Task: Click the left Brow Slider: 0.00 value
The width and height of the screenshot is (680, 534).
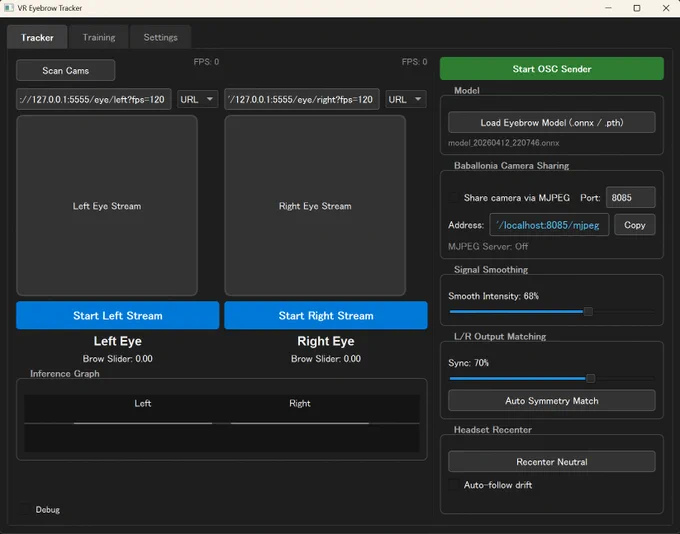Action: (x=118, y=359)
